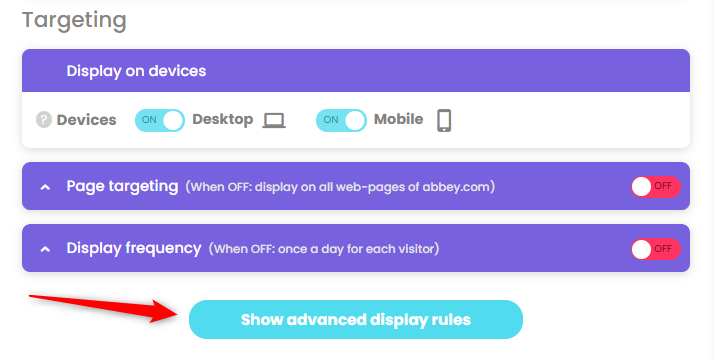The image size is (714, 361).
Task: Click the Targeting section heading
Action: click(74, 21)
